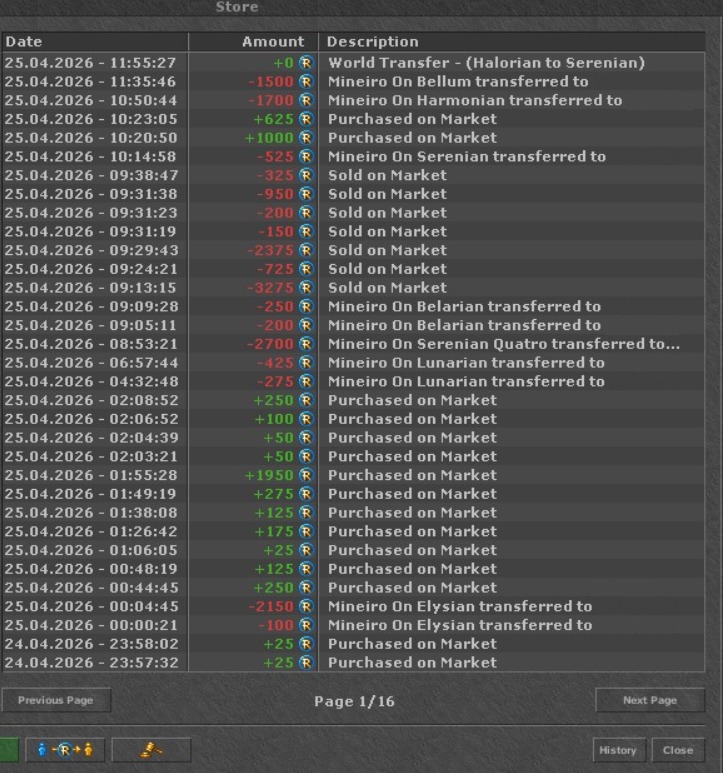
Task: Select the World Transfer Halorian to Serenian row
Action: click(353, 63)
